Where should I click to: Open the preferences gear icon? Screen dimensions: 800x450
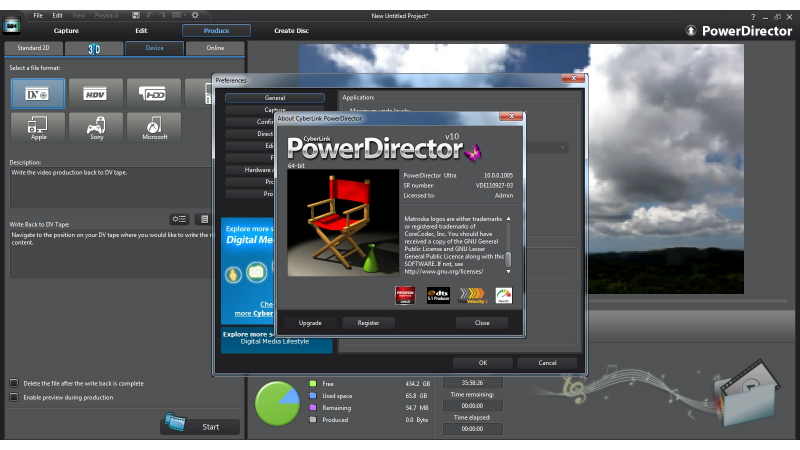pos(195,15)
